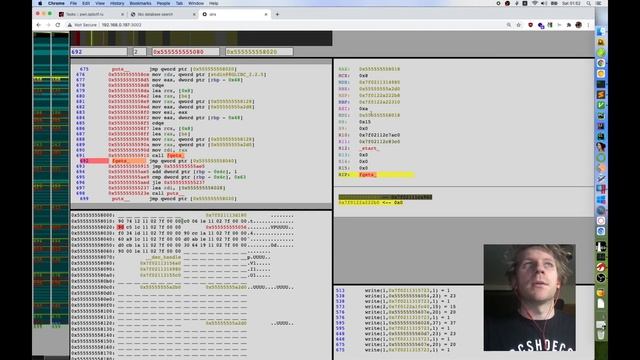The image size is (640, 360).
Task: Open the zoom magnifier icon in address bar
Action: [x=509, y=25]
